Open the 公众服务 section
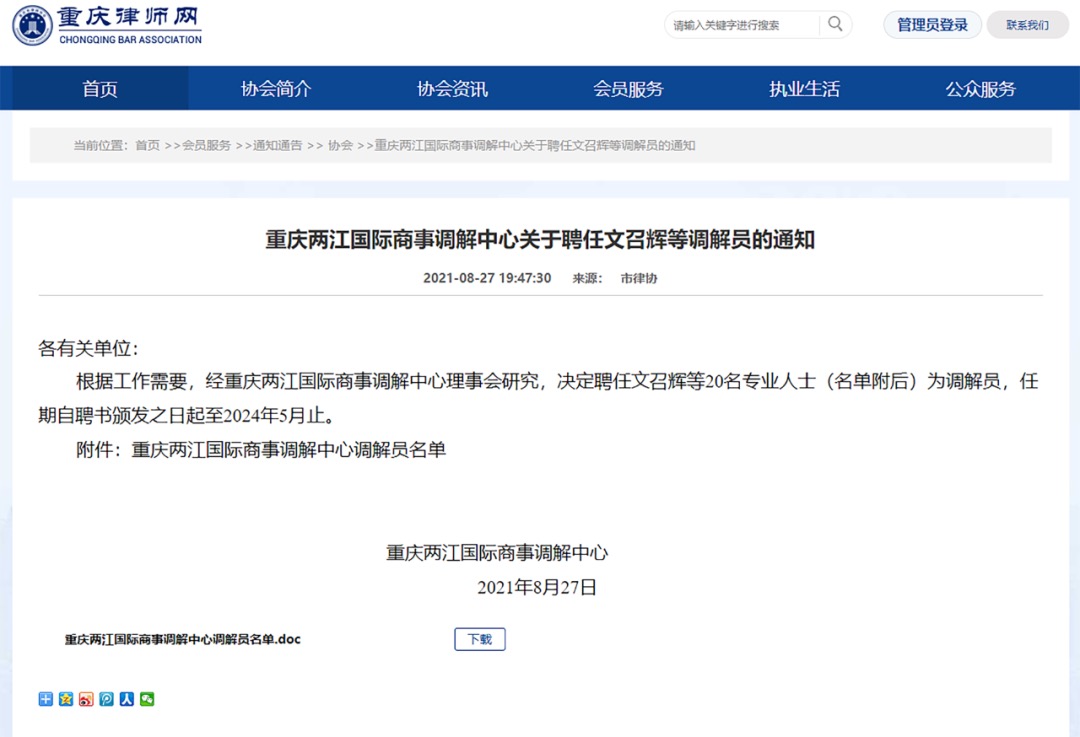Image resolution: width=1080 pixels, height=737 pixels. pyautogui.click(x=979, y=89)
